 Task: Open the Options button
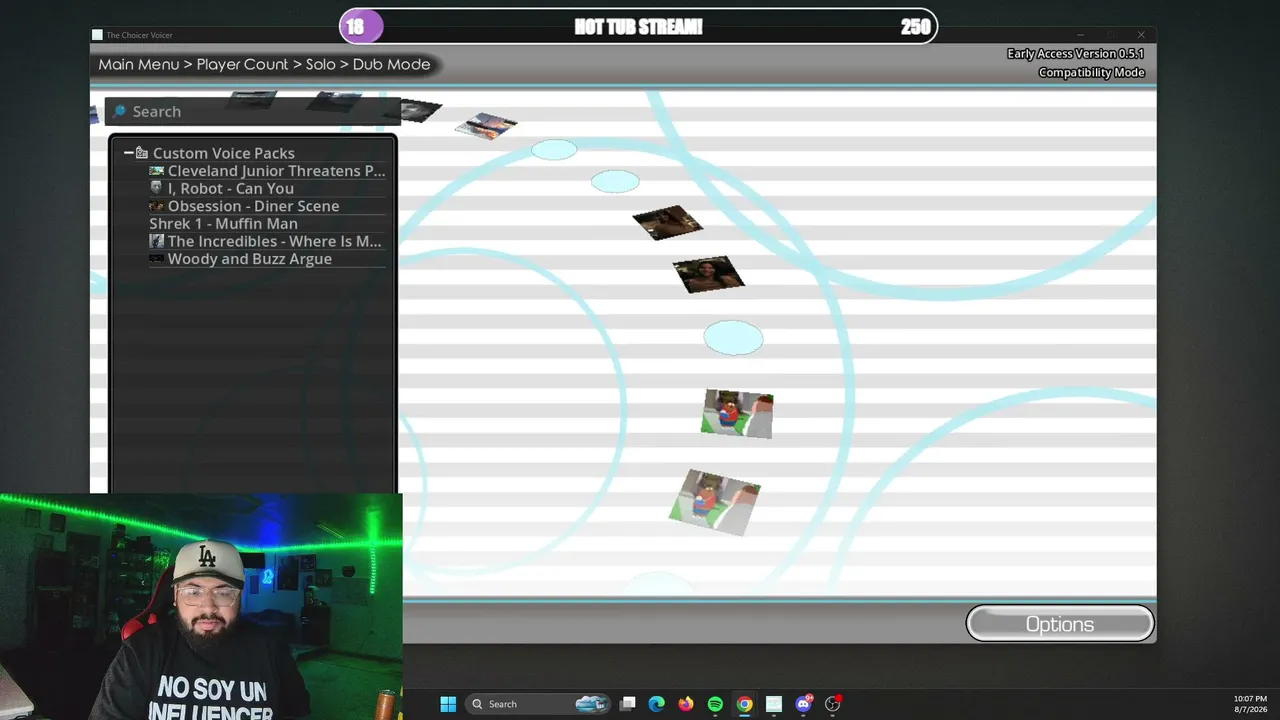[x=1060, y=624]
